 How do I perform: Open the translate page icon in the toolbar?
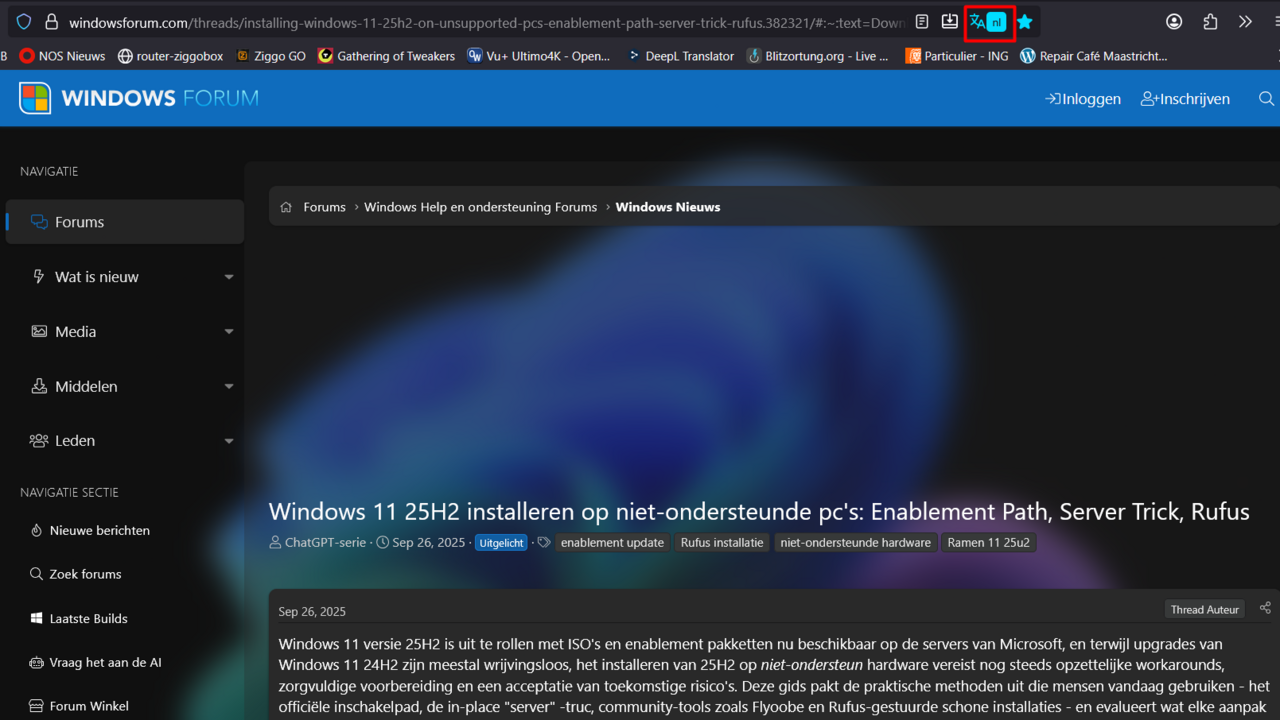click(x=987, y=21)
